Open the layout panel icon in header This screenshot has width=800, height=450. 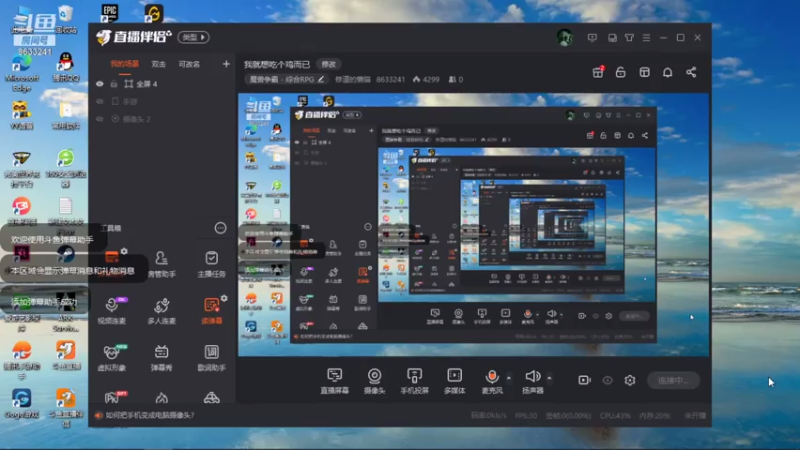(644, 72)
